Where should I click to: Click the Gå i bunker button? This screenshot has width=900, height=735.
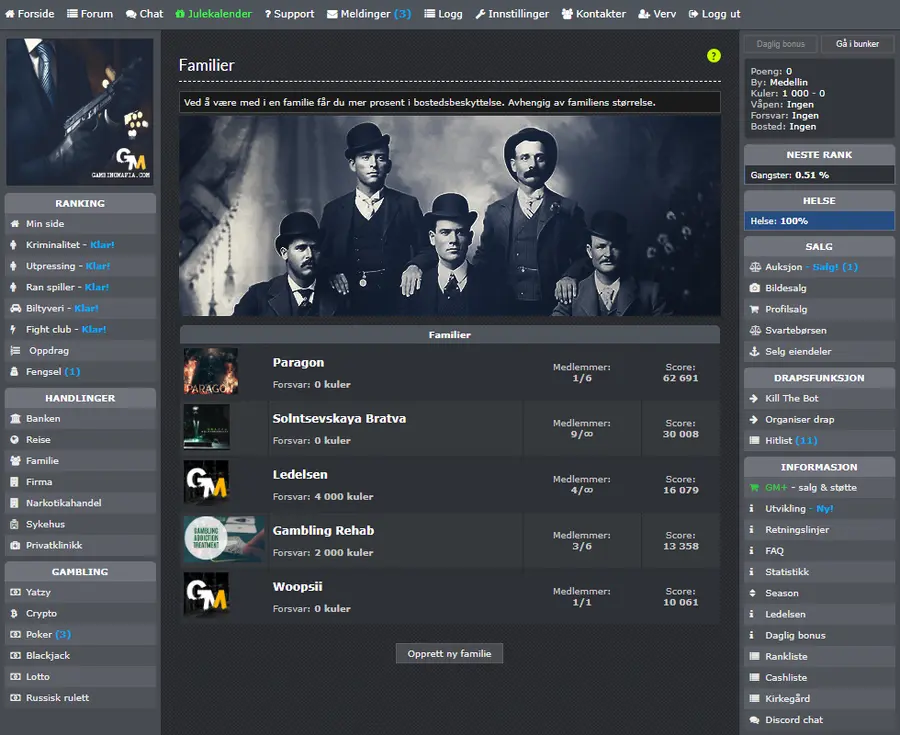click(x=857, y=44)
